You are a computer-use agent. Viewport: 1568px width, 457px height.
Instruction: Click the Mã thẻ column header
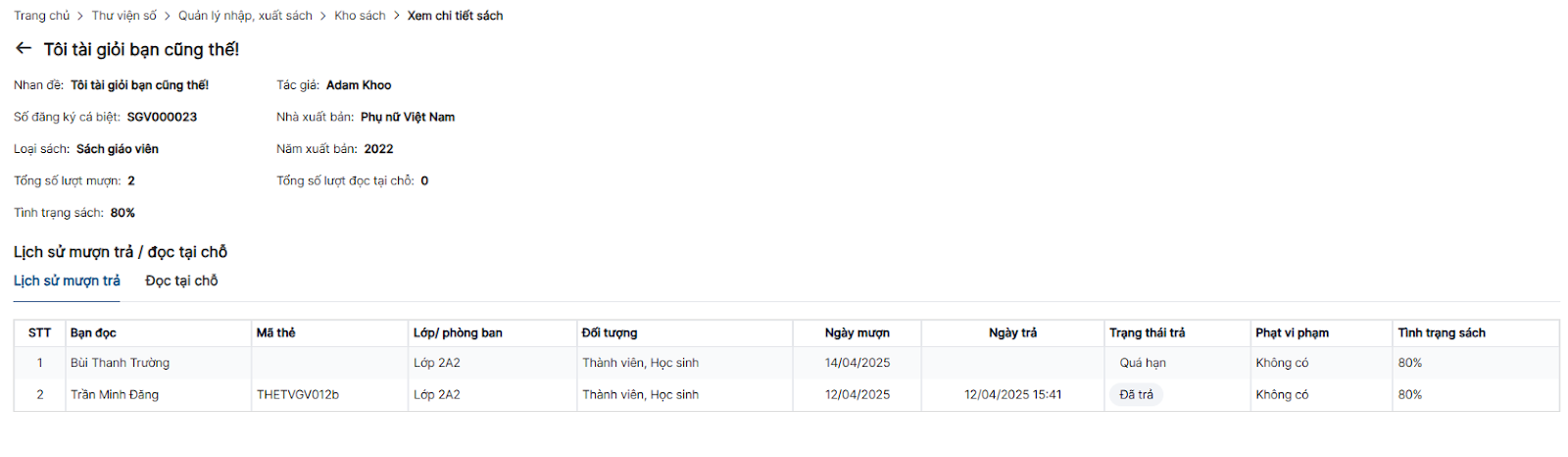tap(275, 333)
